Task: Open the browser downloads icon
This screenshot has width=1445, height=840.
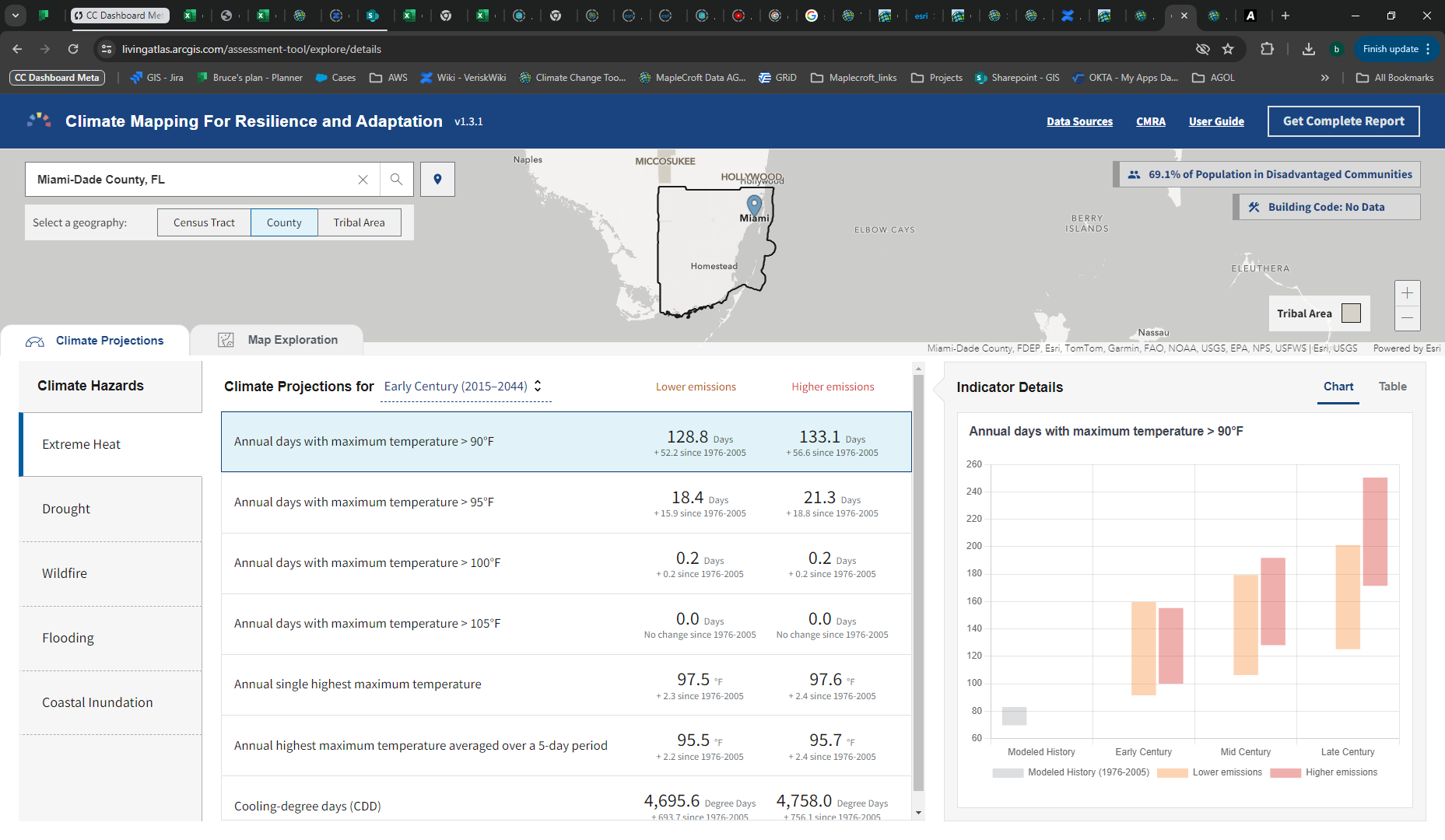Action: click(x=1308, y=48)
